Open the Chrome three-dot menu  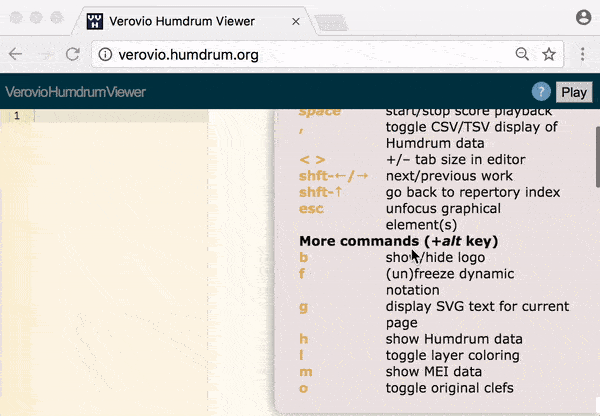[582, 54]
